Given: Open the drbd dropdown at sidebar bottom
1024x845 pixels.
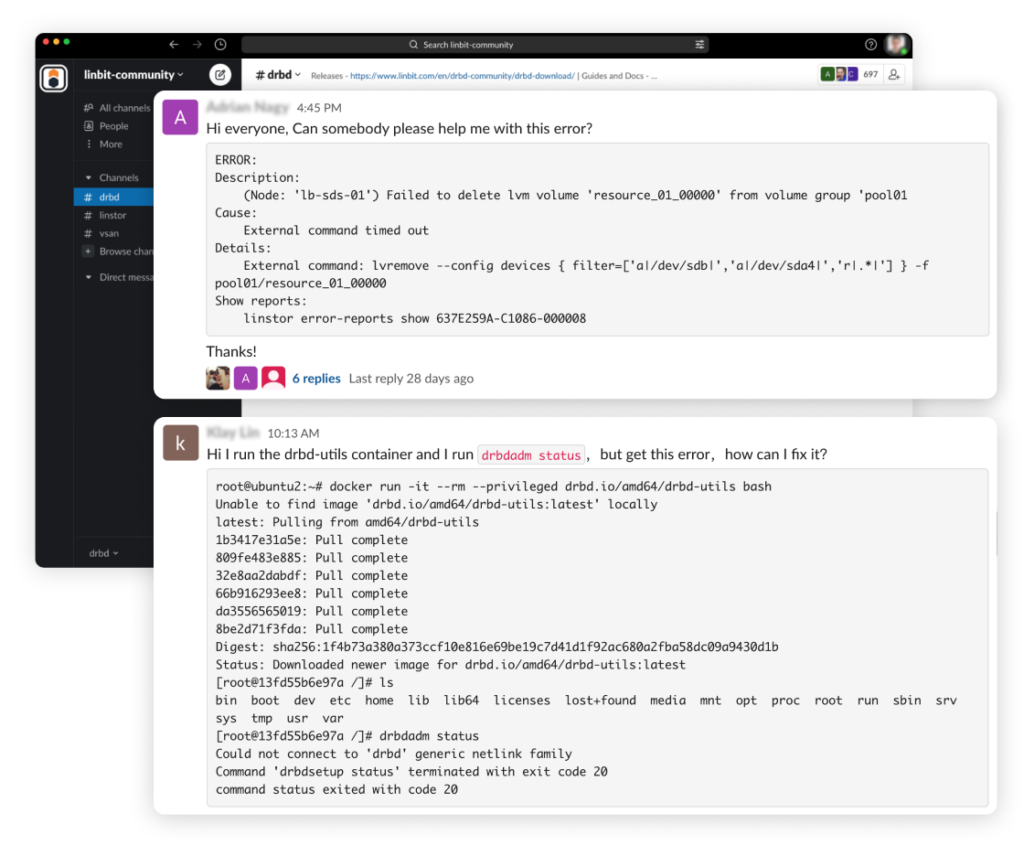Looking at the screenshot, I should point(104,553).
